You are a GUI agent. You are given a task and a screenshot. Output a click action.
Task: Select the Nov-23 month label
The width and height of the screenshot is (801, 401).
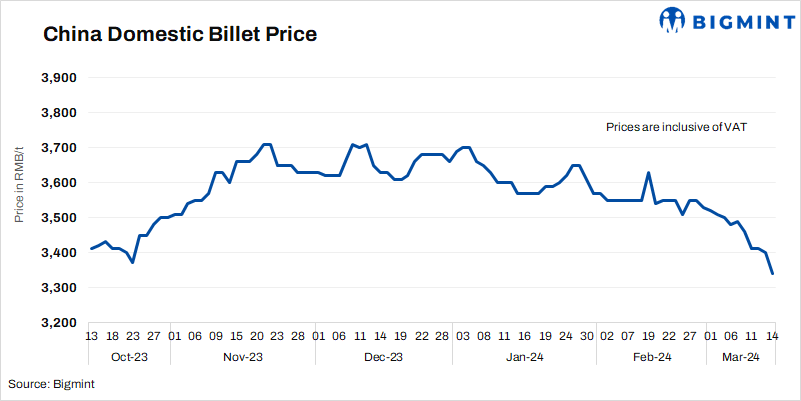click(x=243, y=356)
